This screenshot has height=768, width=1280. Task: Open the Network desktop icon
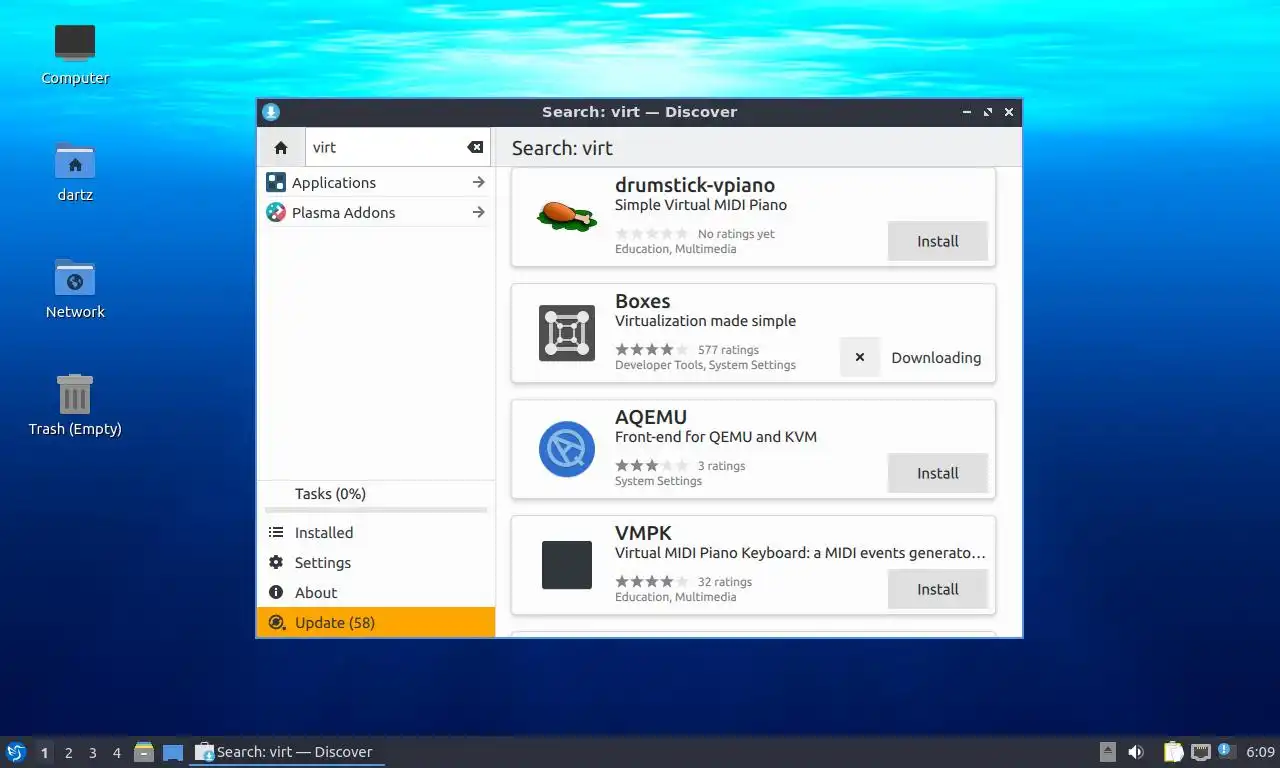[x=75, y=287]
